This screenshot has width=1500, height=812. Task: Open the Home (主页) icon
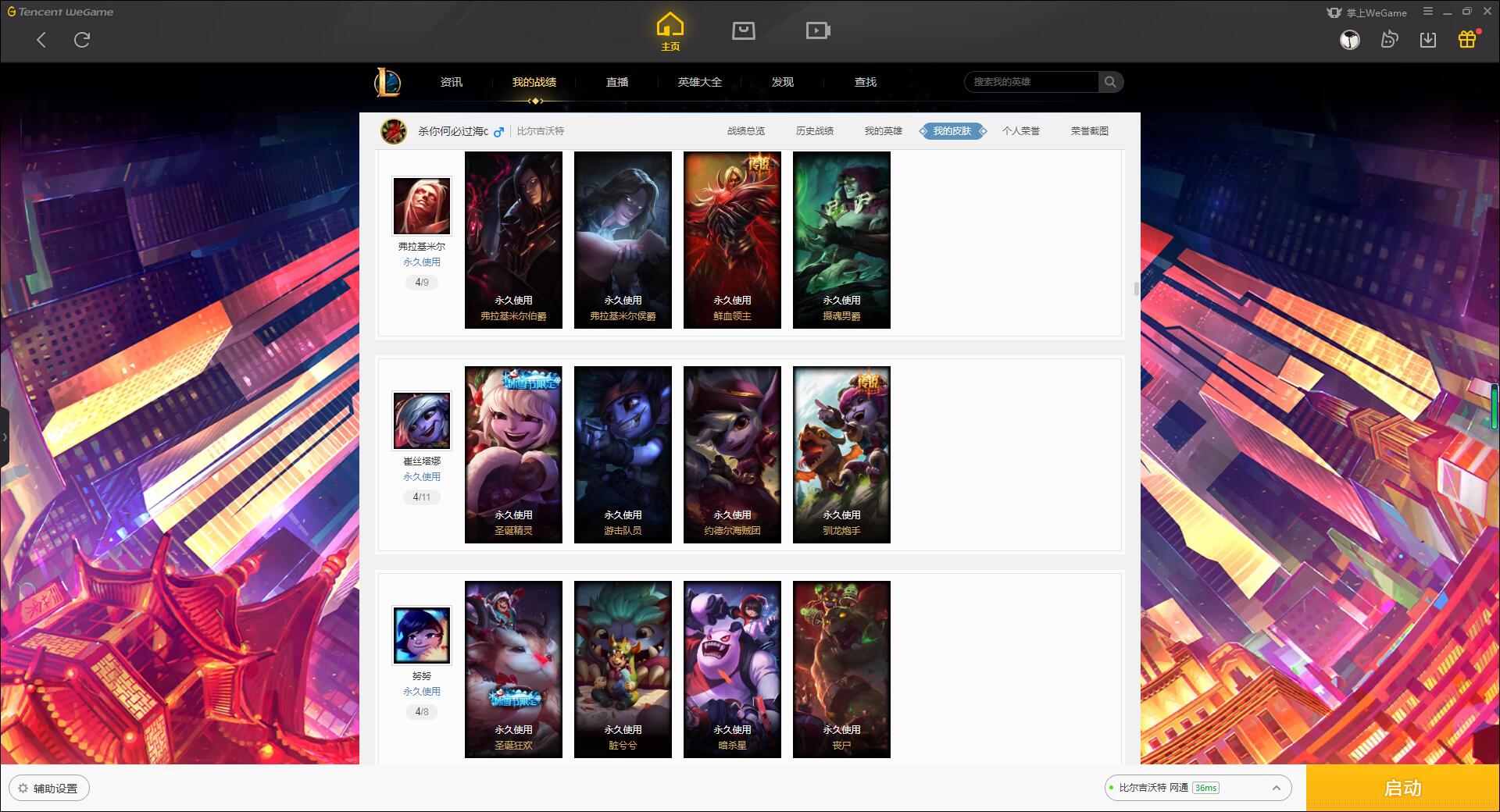coord(670,31)
